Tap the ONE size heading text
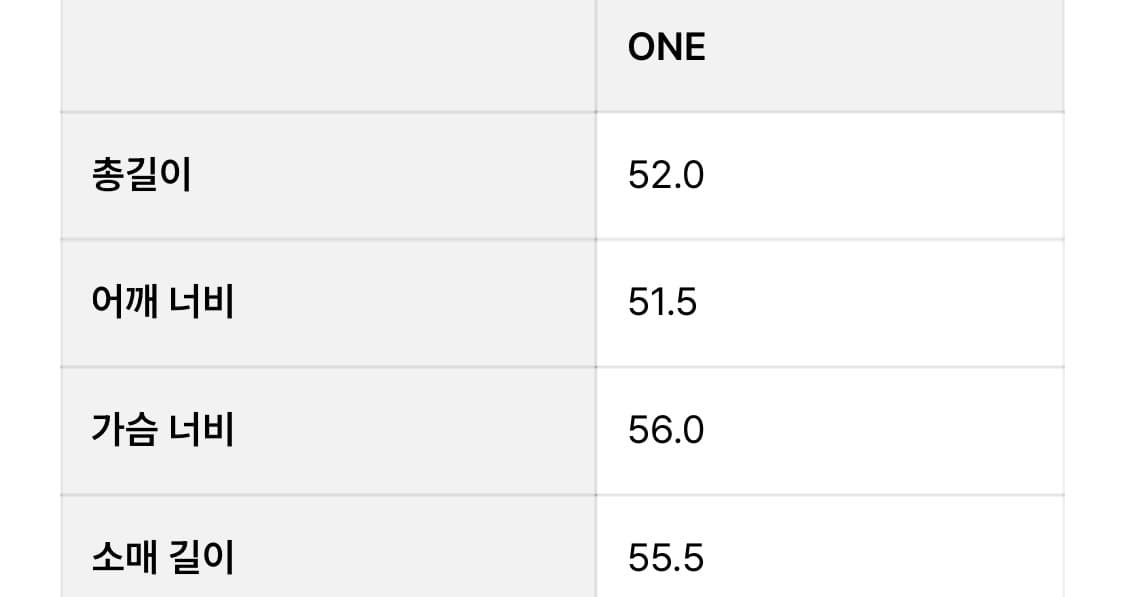 tap(667, 47)
